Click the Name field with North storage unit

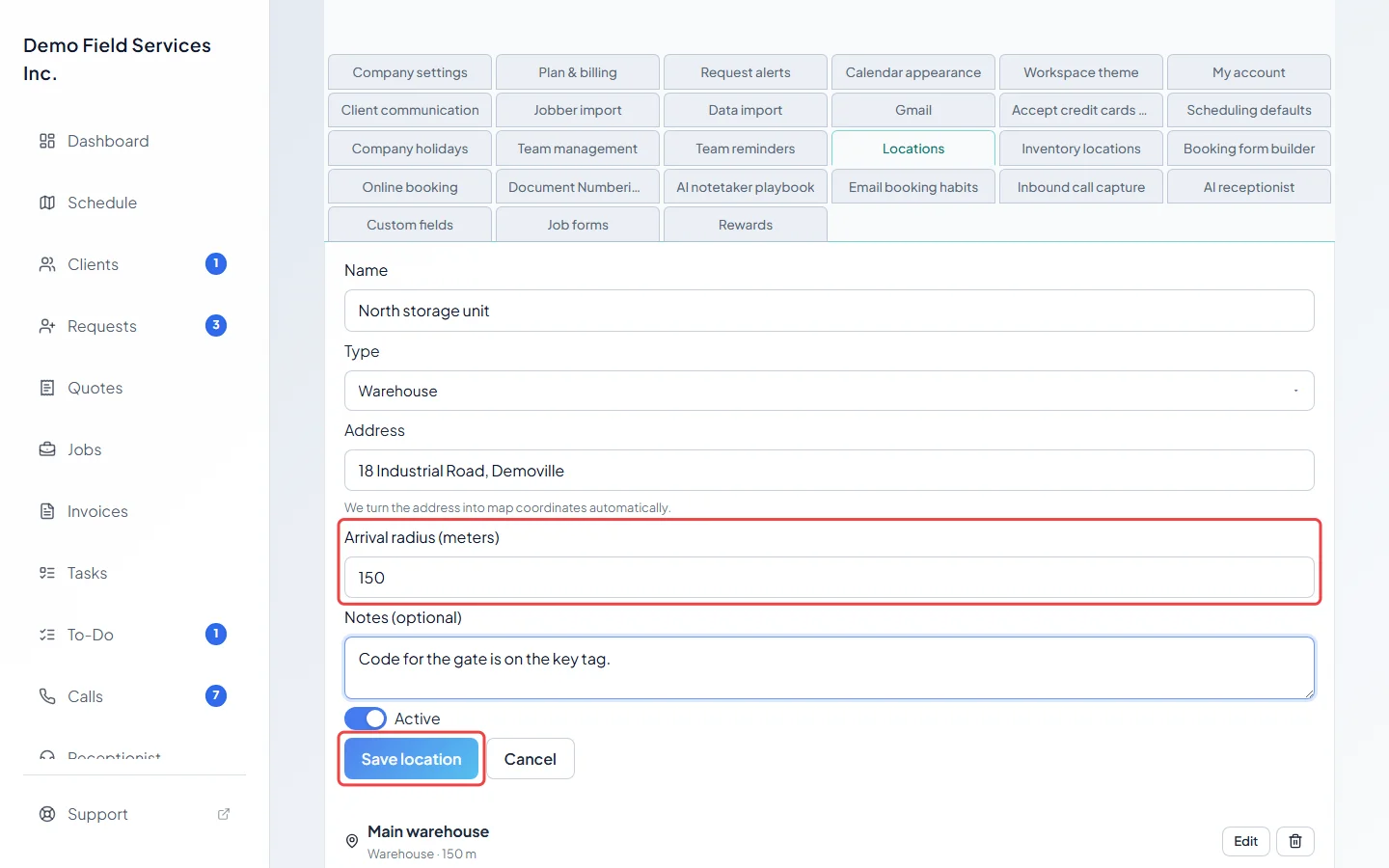click(830, 311)
